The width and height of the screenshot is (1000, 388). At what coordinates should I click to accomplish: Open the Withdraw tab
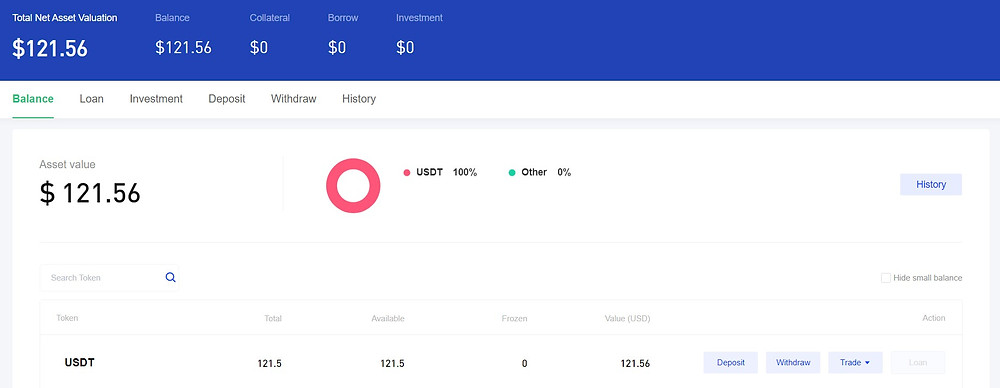click(x=293, y=99)
